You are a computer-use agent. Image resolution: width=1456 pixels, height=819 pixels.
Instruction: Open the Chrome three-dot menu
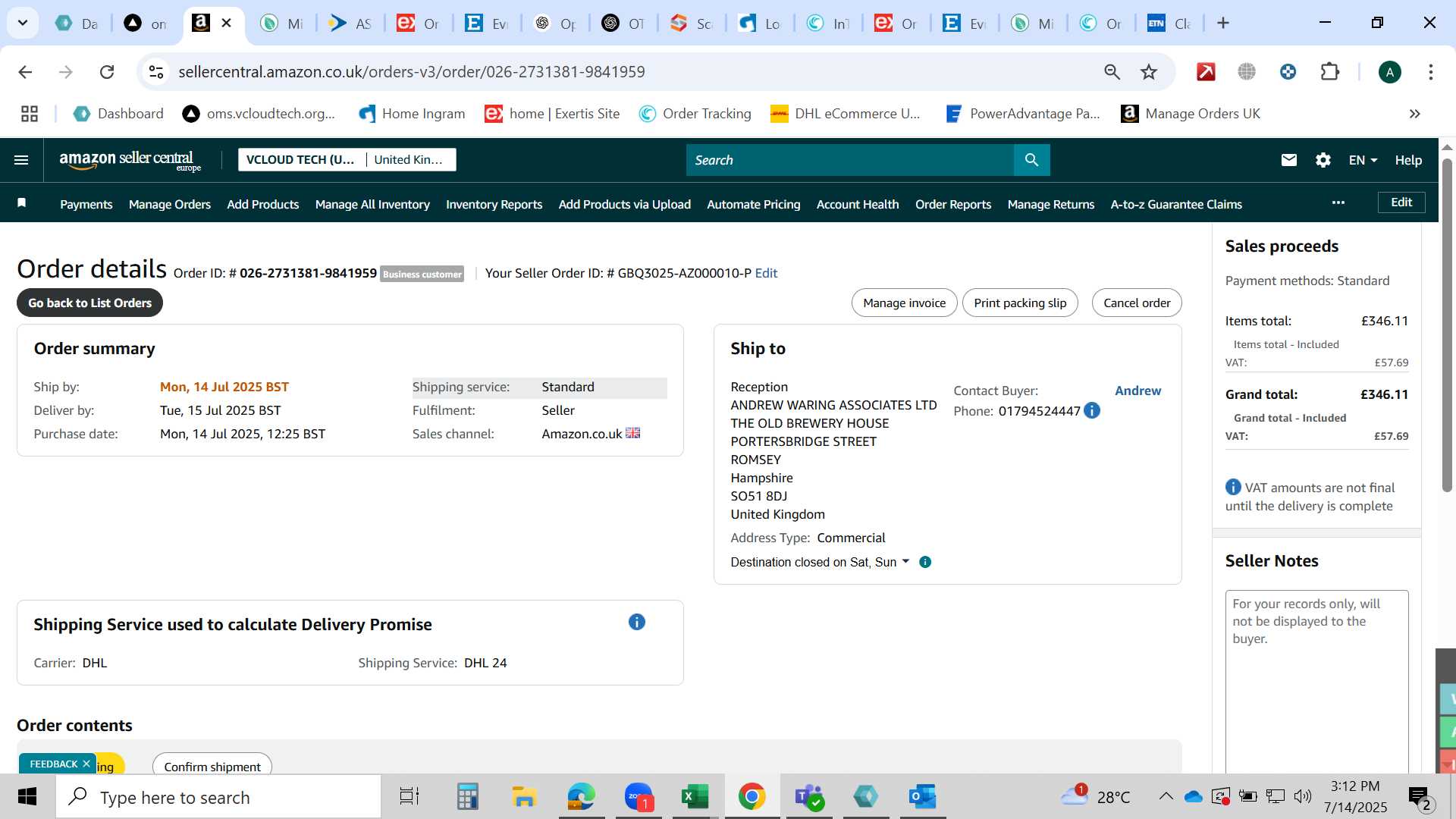pyautogui.click(x=1430, y=72)
